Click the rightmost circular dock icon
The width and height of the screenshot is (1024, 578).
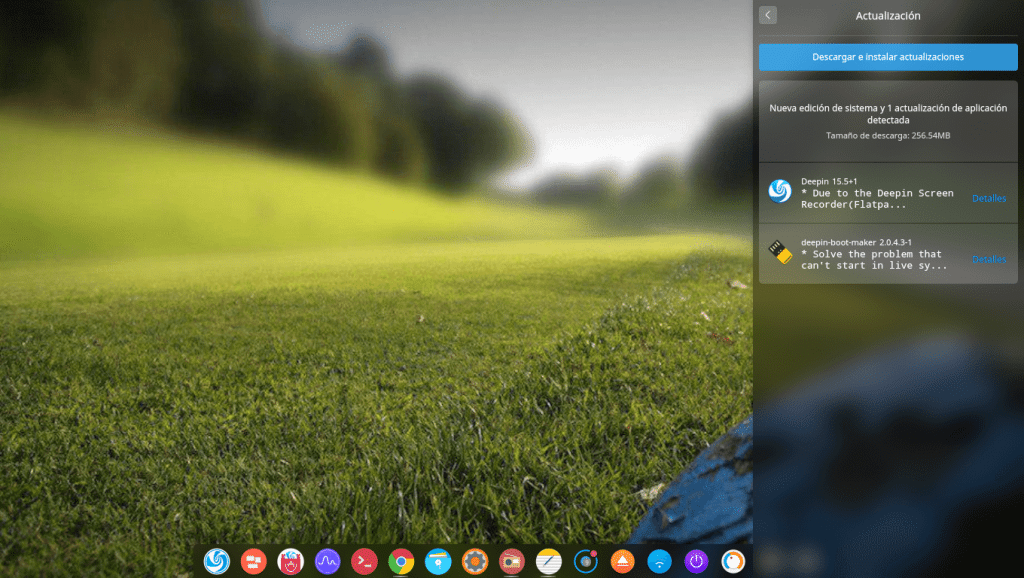733,562
